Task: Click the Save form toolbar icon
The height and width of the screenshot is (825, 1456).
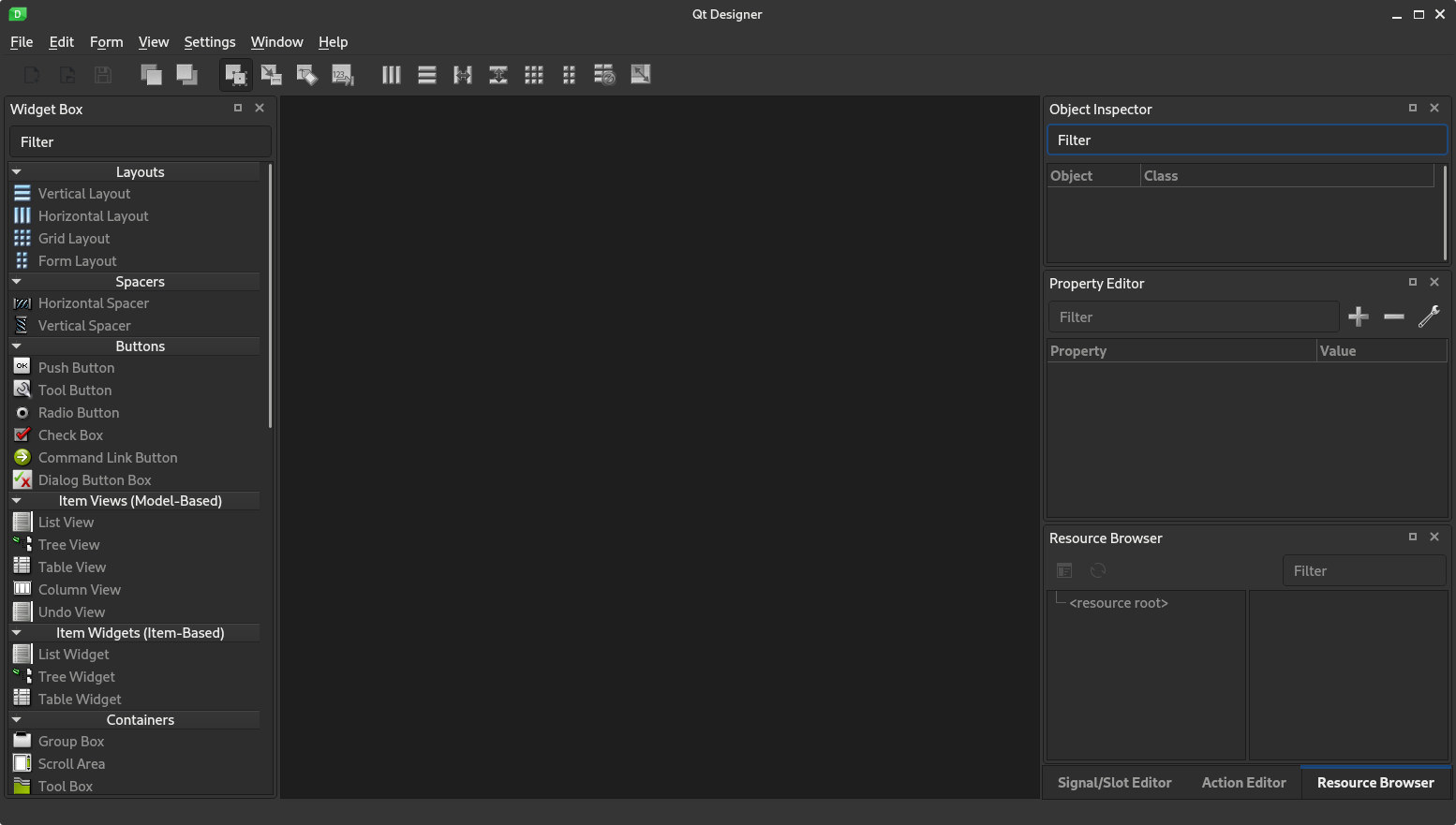Action: coord(103,75)
